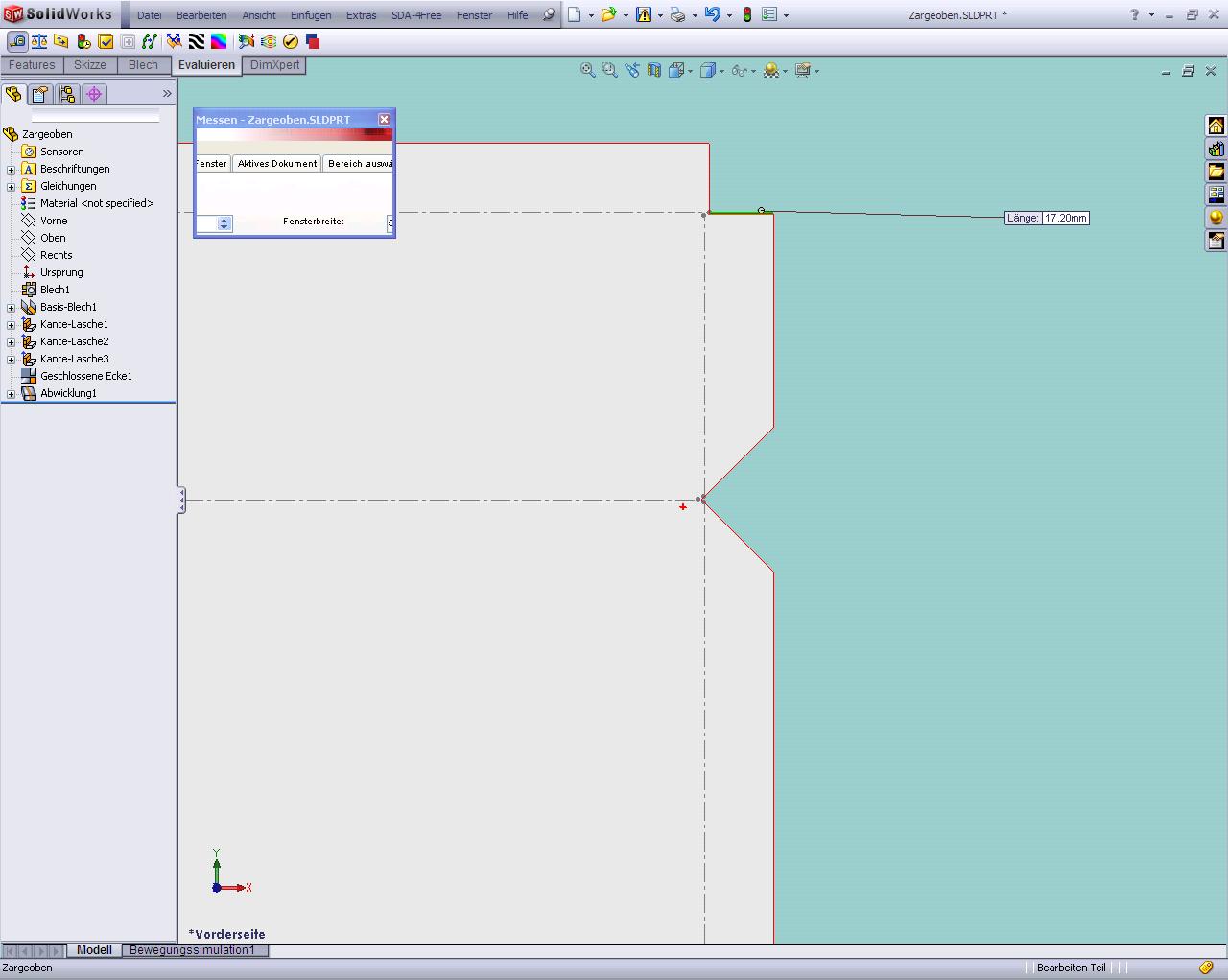The height and width of the screenshot is (980, 1228).
Task: Click the Bereich auswählen button
Action: point(359,164)
